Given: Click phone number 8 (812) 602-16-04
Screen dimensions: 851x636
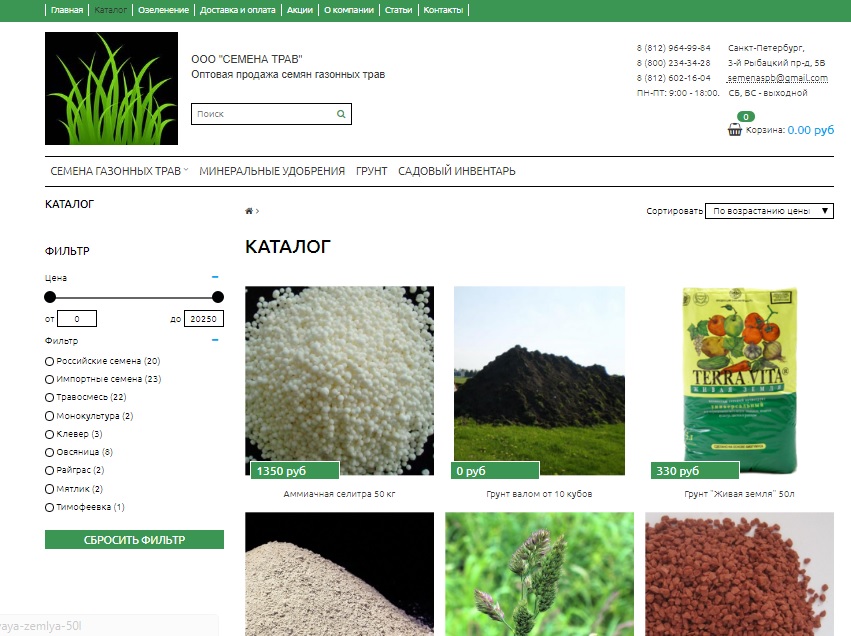Looking at the screenshot, I should point(673,78).
